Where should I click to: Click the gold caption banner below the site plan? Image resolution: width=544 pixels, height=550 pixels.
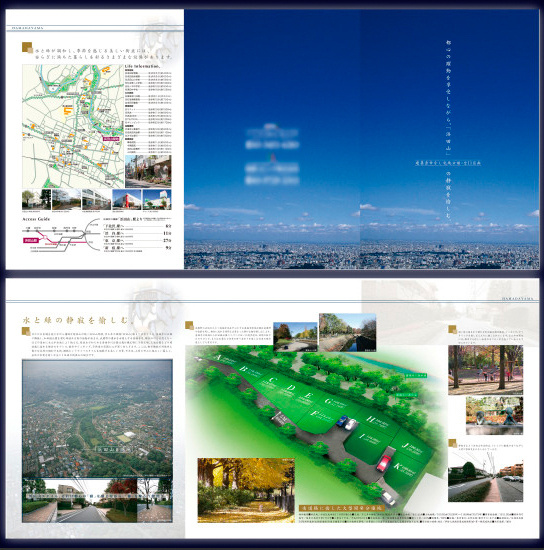342,508
